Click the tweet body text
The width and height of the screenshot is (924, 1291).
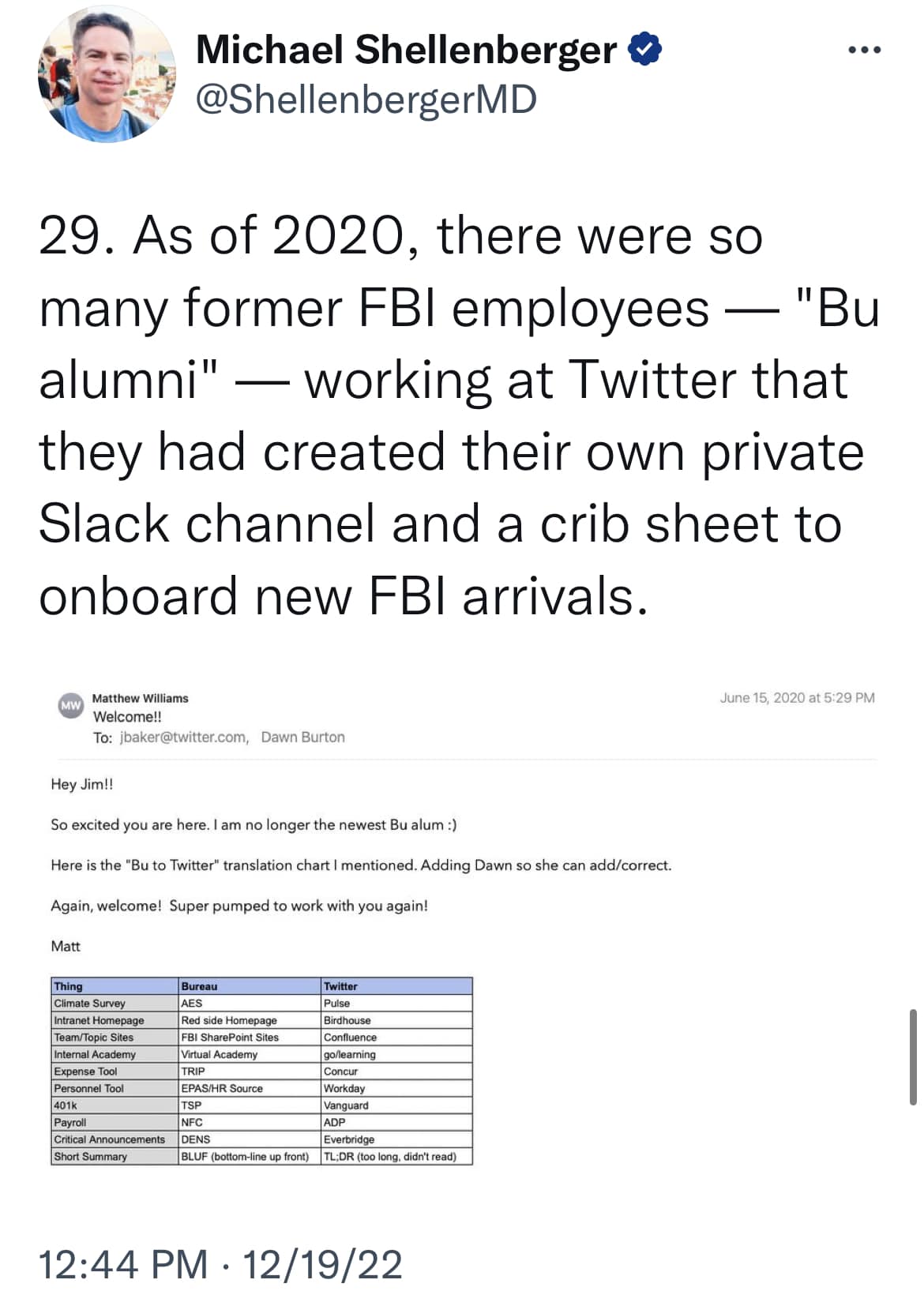(458, 415)
